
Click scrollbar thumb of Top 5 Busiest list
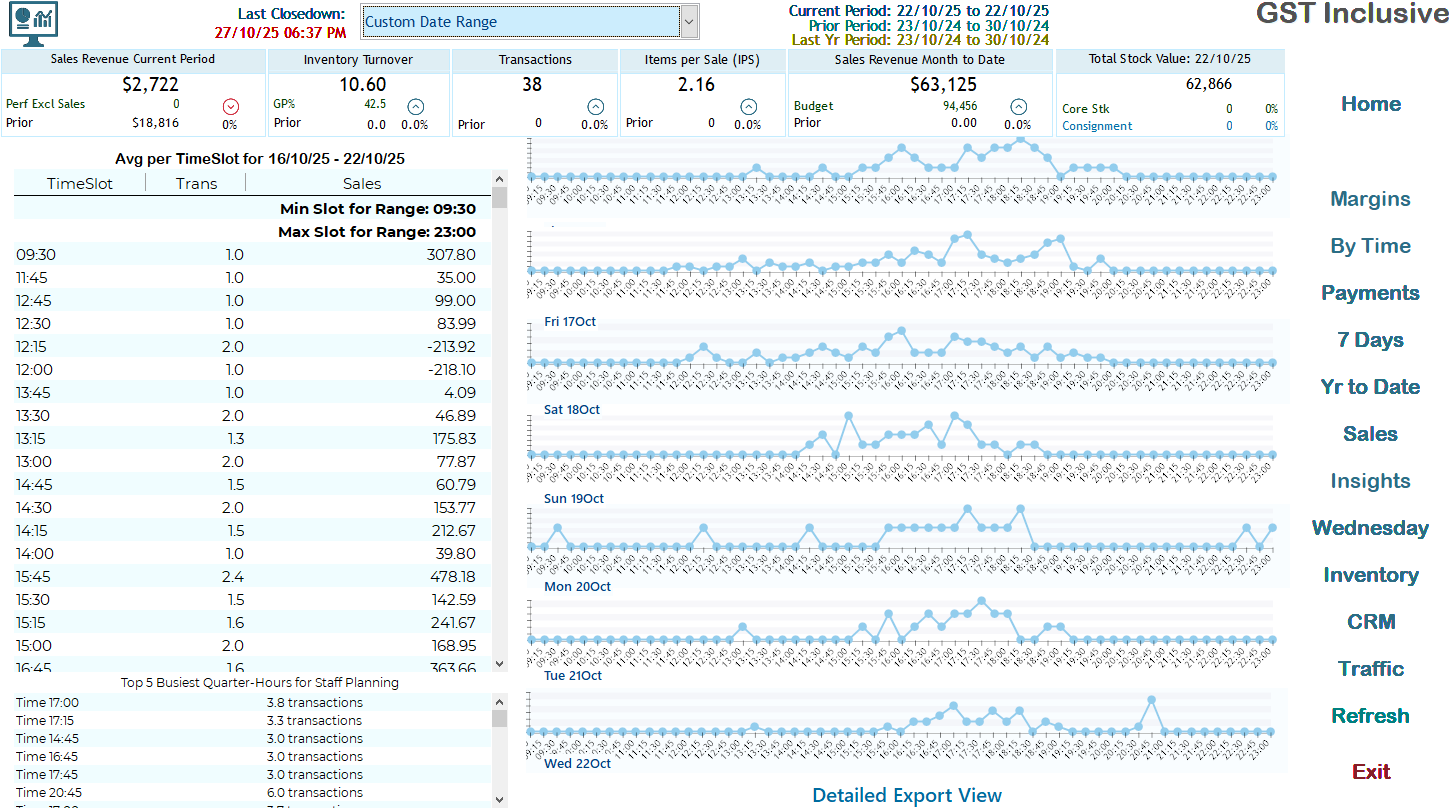click(500, 718)
